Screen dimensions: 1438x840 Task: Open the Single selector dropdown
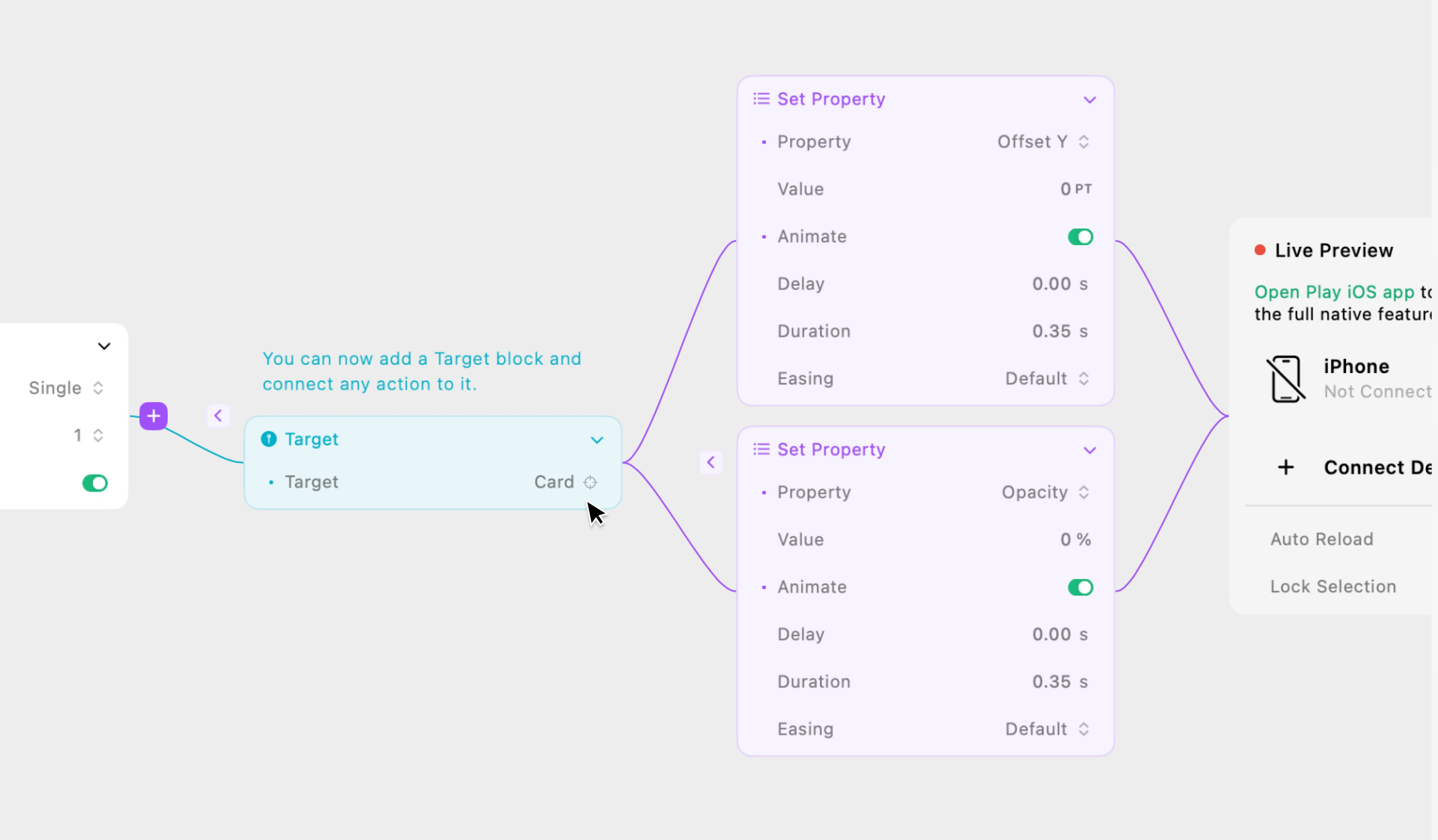click(66, 388)
